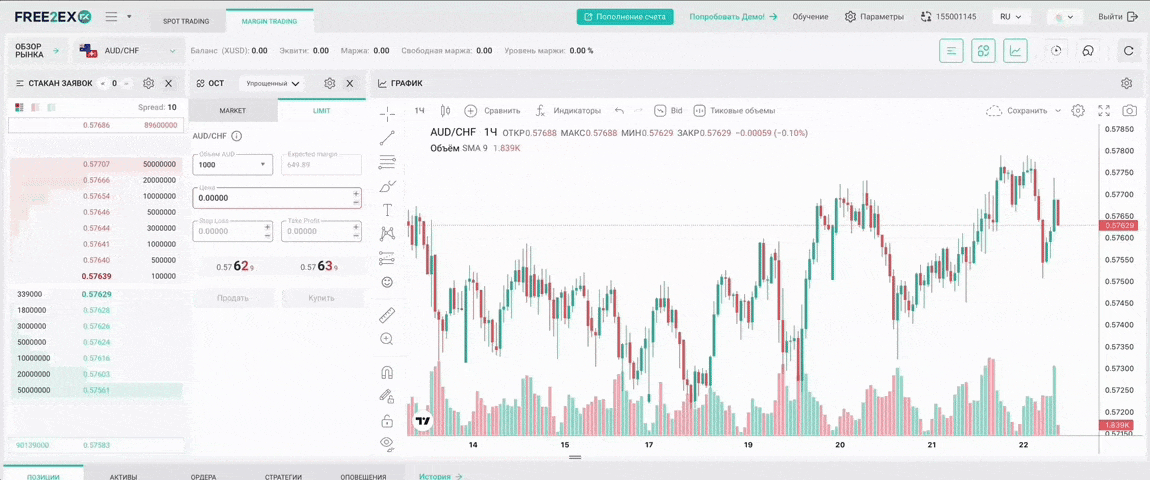Follow the Попробовать Демо! link
Screen dimensions: 1150x480
click(733, 16)
